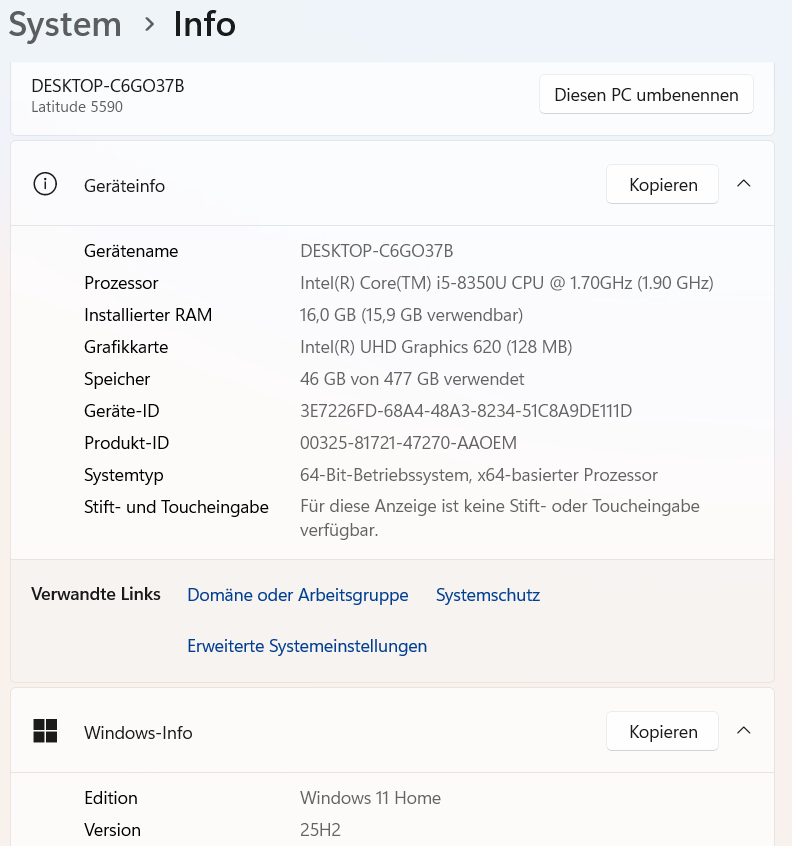
Task: Select the DESKTOP-C6GO37B header name
Action: [x=108, y=86]
